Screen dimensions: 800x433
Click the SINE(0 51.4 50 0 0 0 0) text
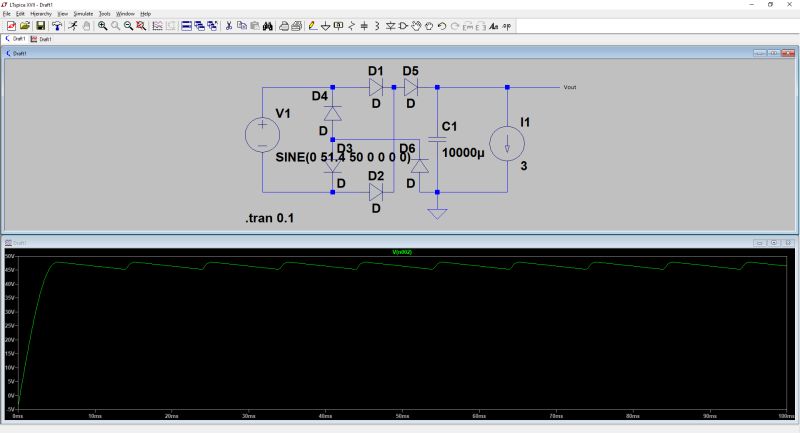pos(343,157)
